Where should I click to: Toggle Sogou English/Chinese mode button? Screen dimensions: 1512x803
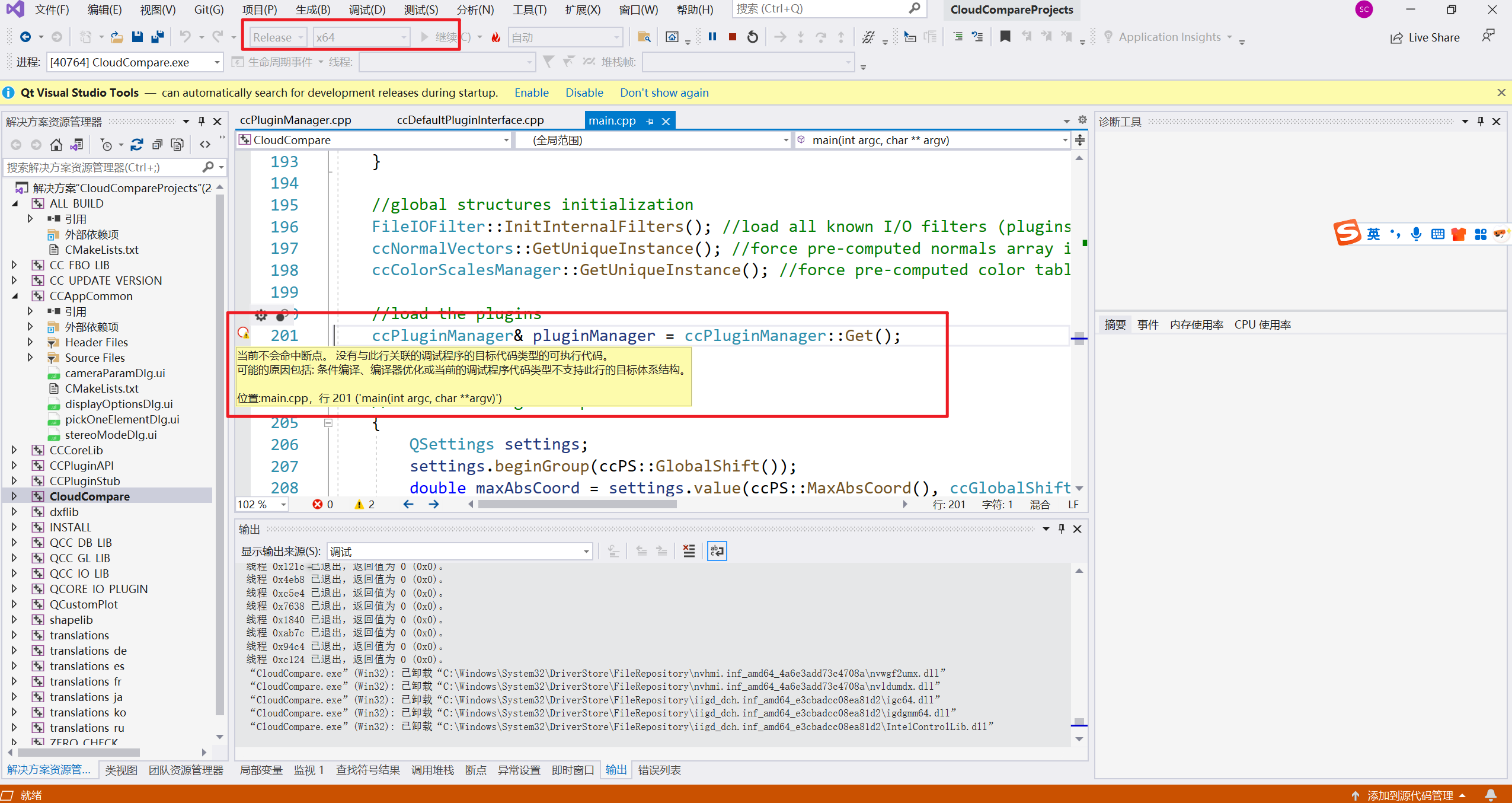(x=1373, y=234)
